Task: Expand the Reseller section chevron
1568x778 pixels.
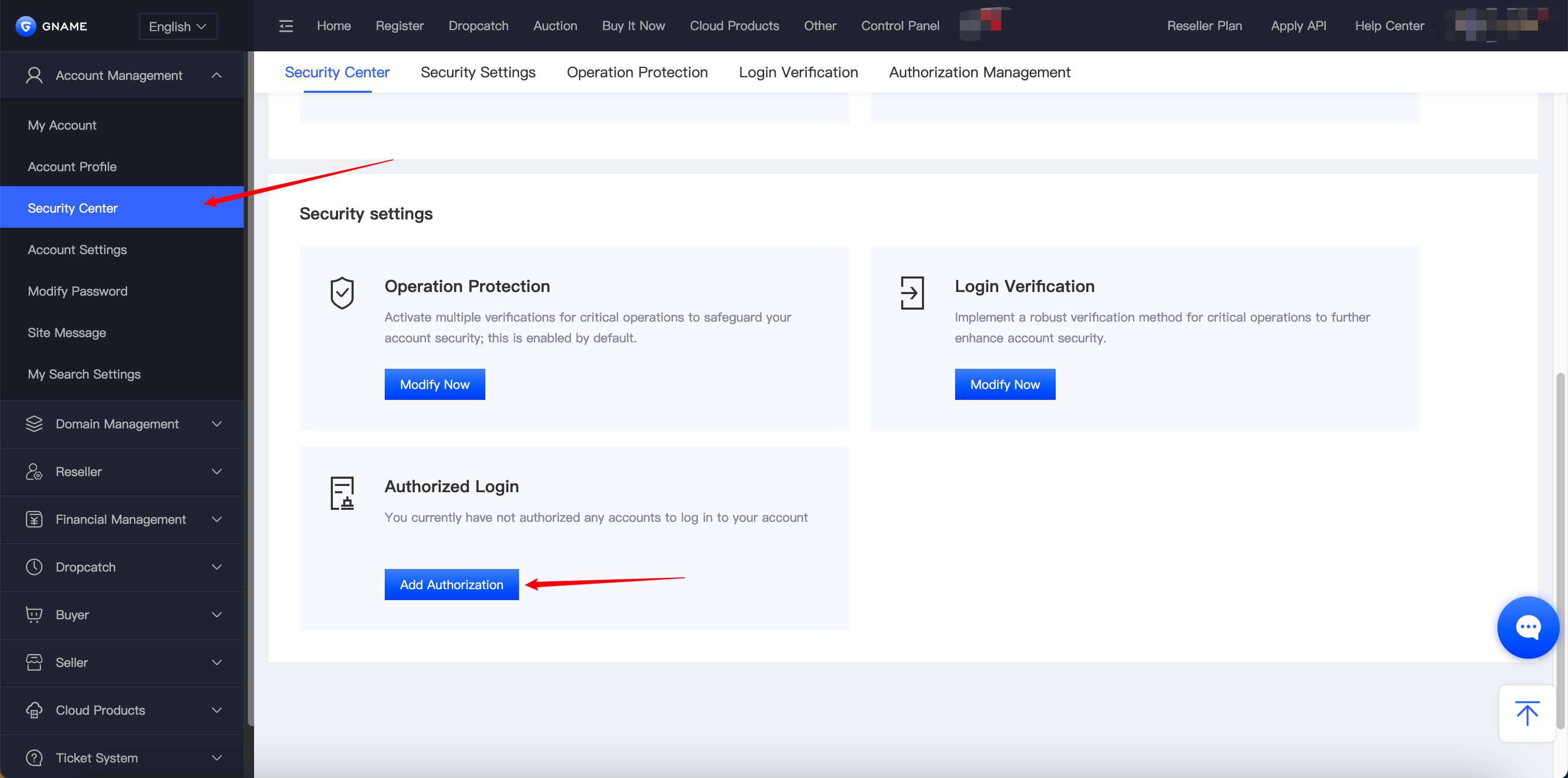Action: click(x=217, y=472)
